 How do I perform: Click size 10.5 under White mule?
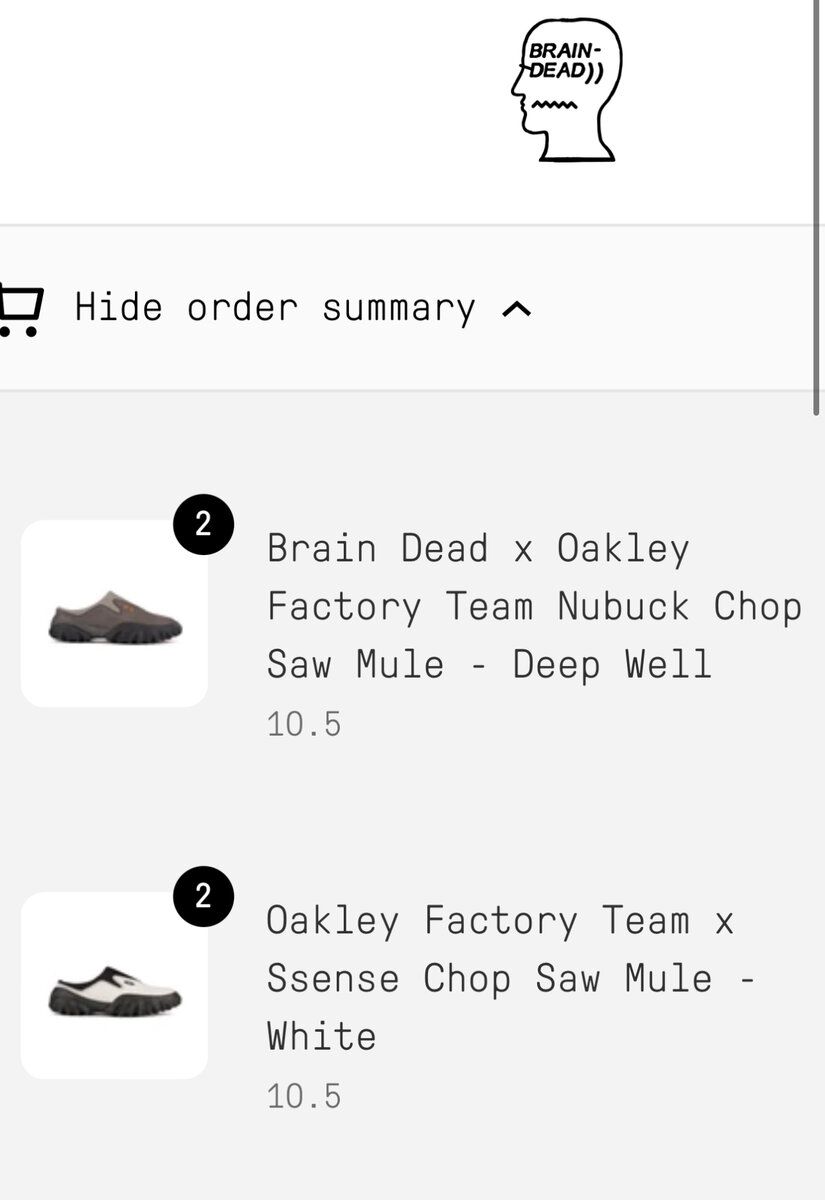coord(304,1097)
